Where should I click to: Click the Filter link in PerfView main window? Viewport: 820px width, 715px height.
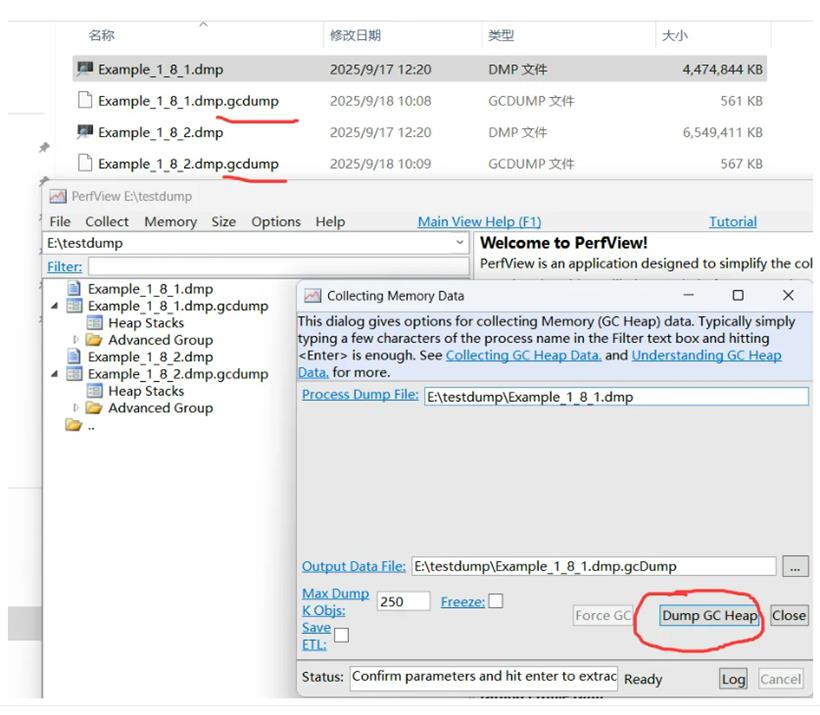click(65, 267)
